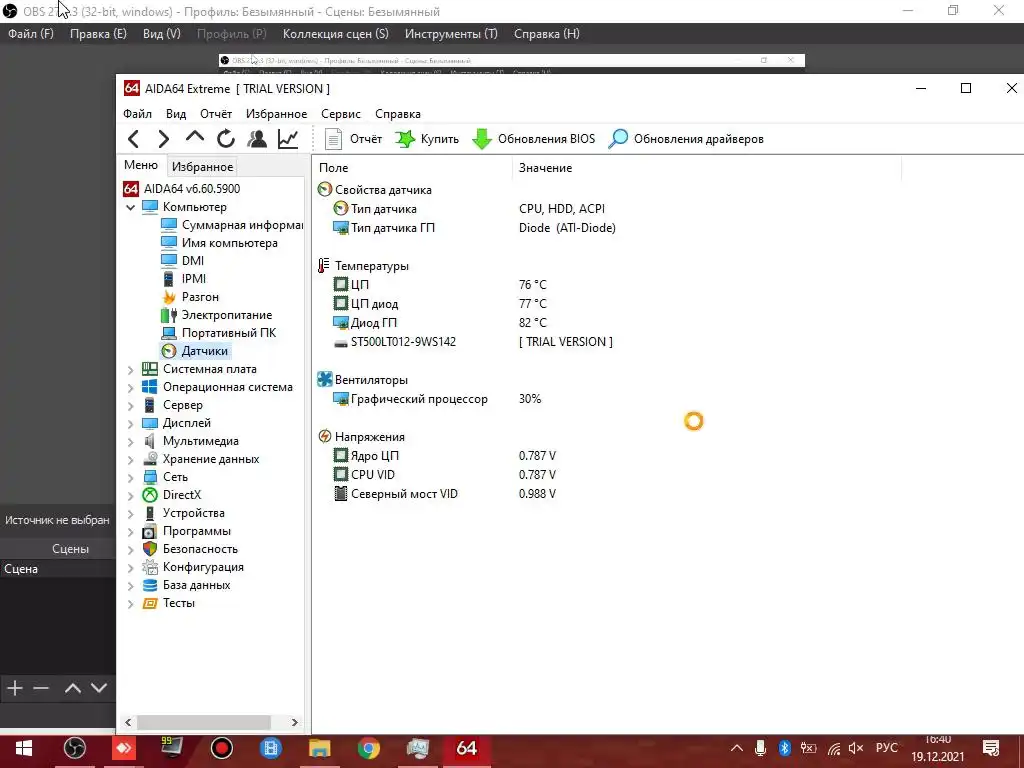Move OBS scene up with arrow
This screenshot has width=1024, height=768.
point(72,688)
